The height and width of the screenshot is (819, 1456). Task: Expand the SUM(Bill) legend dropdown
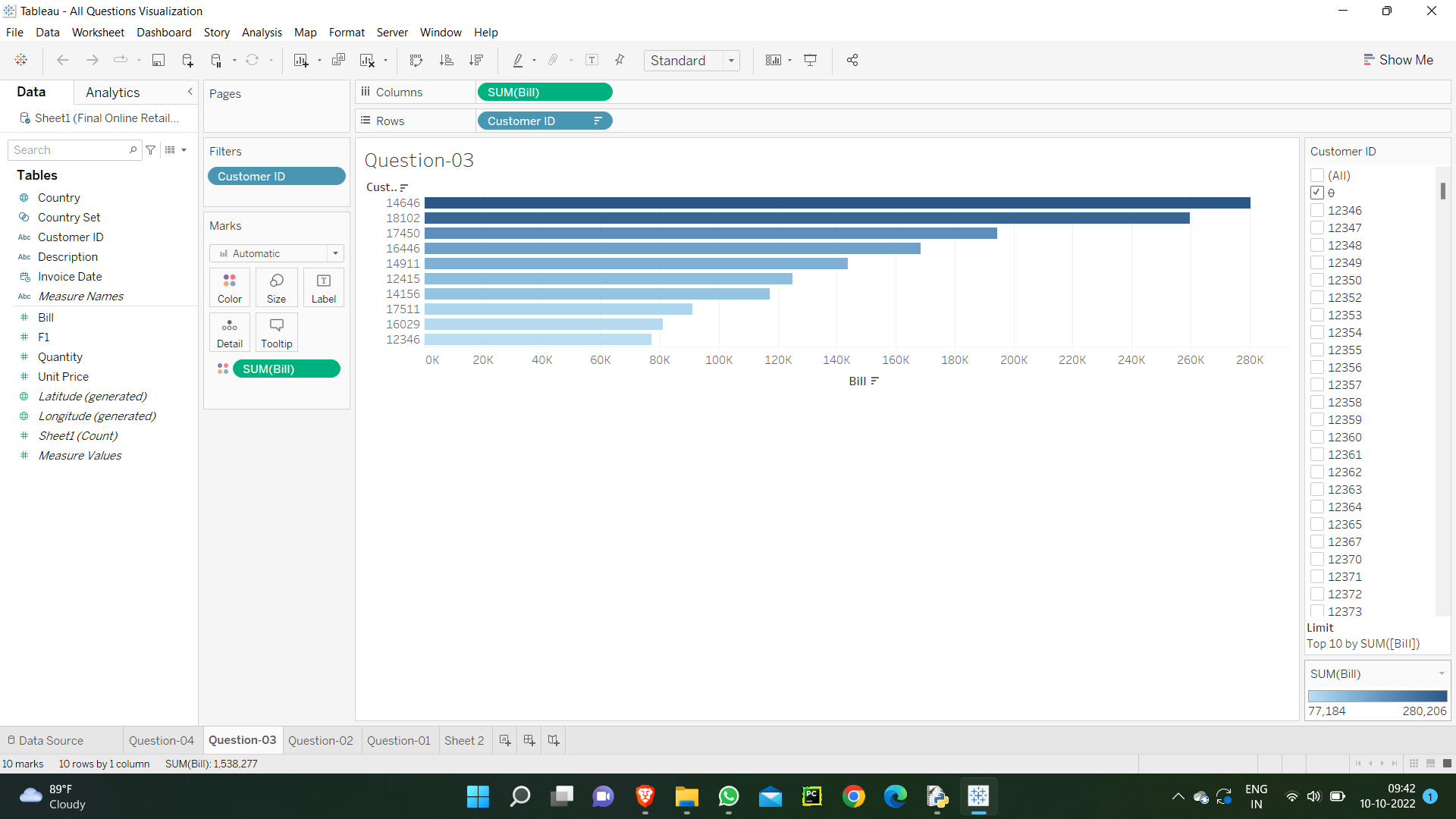click(x=1442, y=673)
